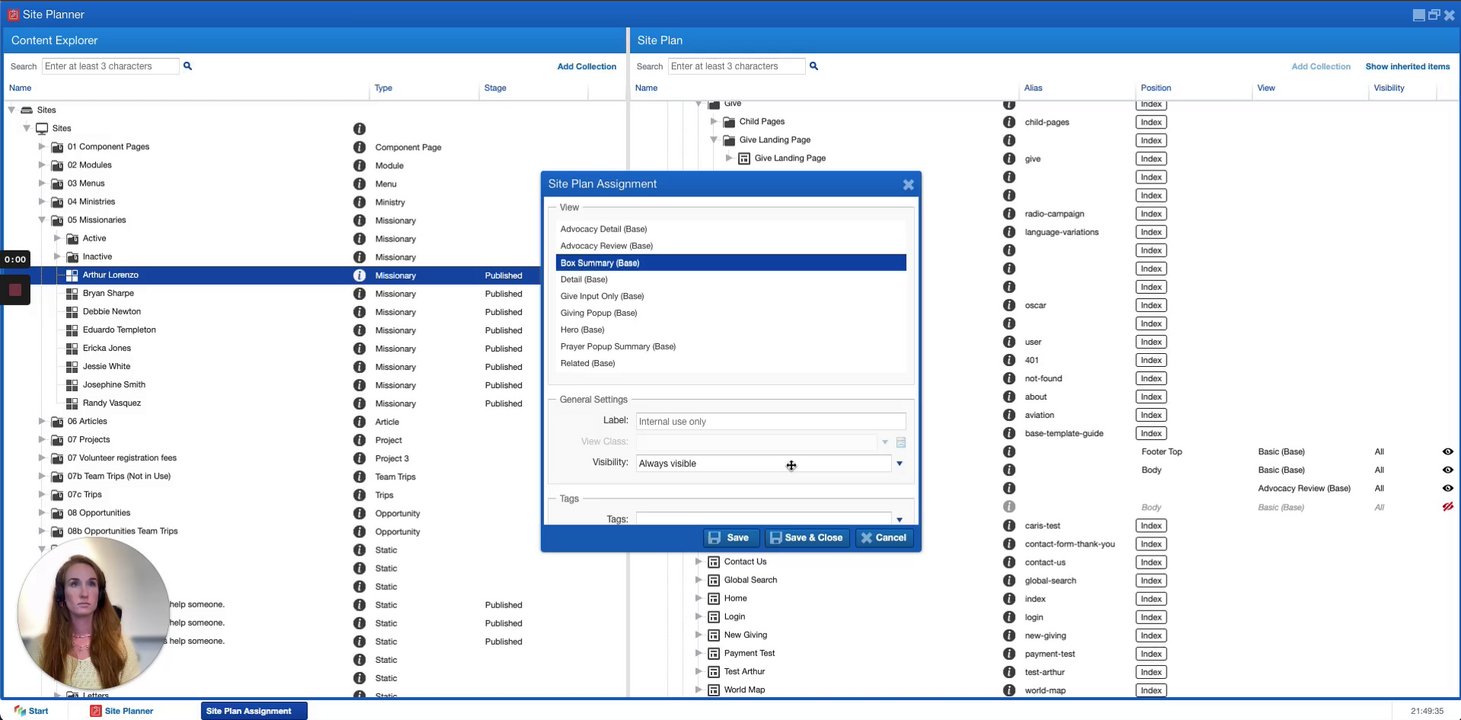1461x720 pixels.
Task: Collapse the 05 Missionaries folder
Action: [x=42, y=220]
